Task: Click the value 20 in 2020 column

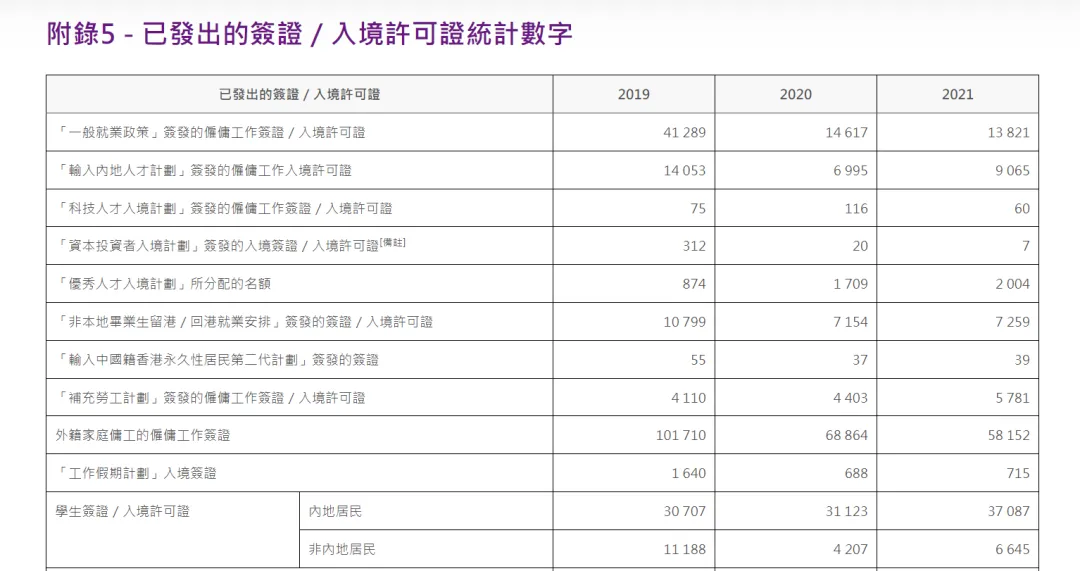Action: coord(860,246)
